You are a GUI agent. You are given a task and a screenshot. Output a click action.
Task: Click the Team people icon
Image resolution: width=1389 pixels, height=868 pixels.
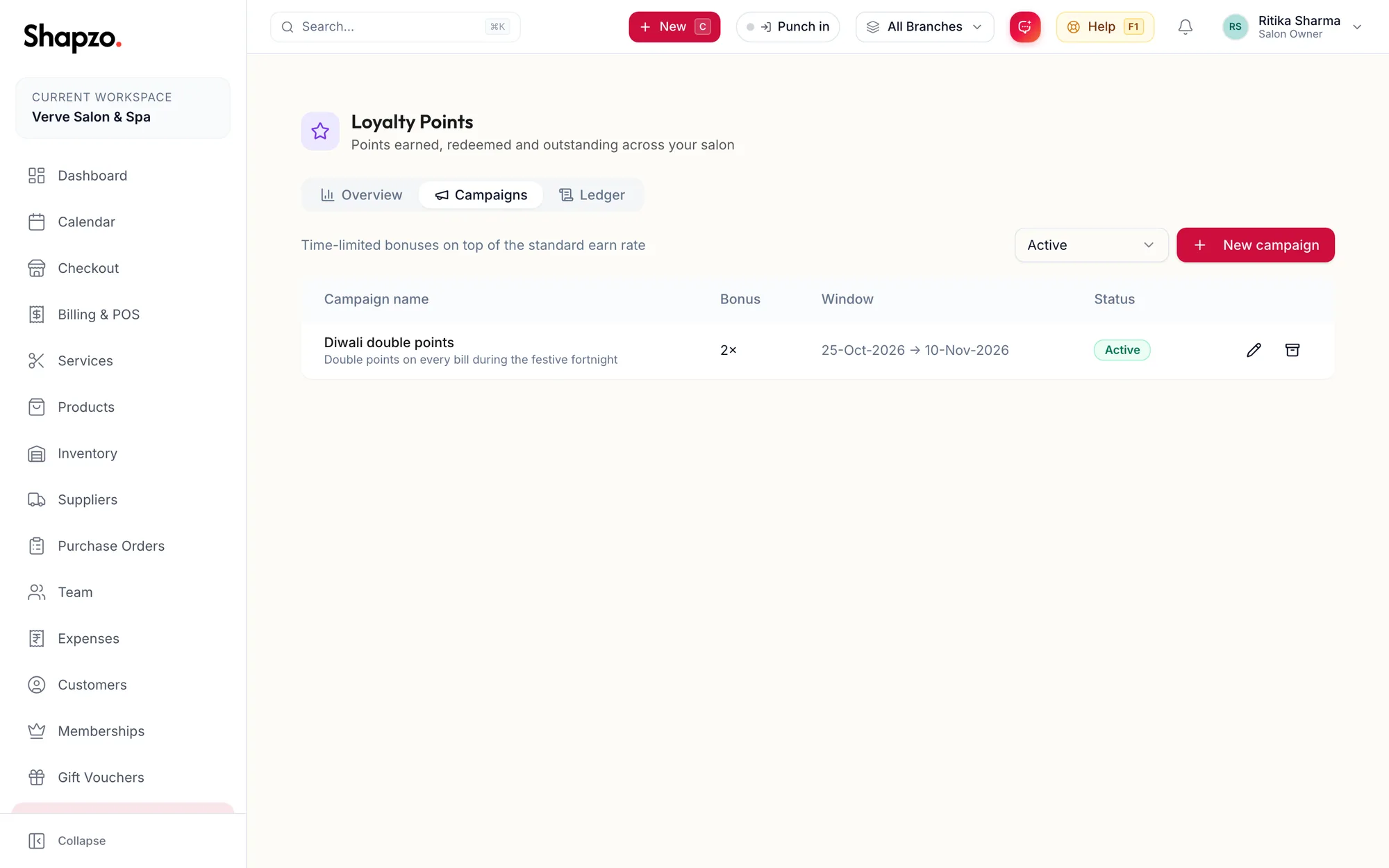[37, 592]
